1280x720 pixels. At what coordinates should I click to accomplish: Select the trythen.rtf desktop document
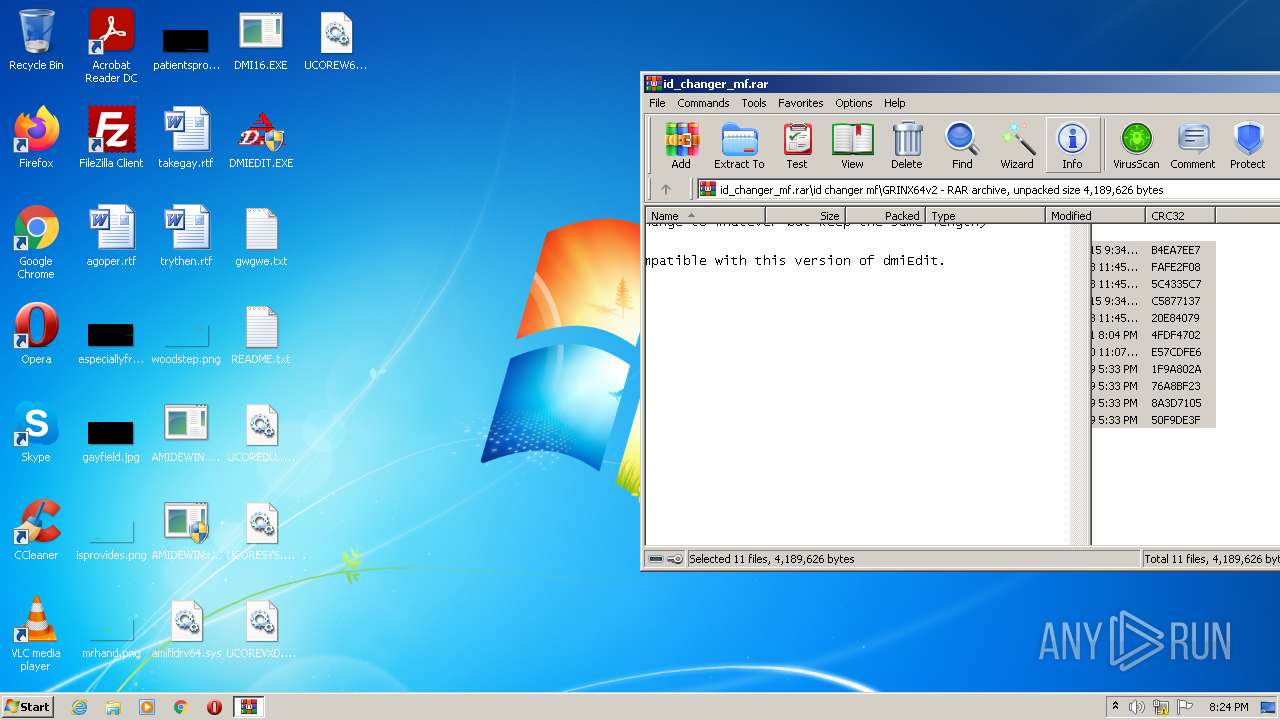[186, 237]
